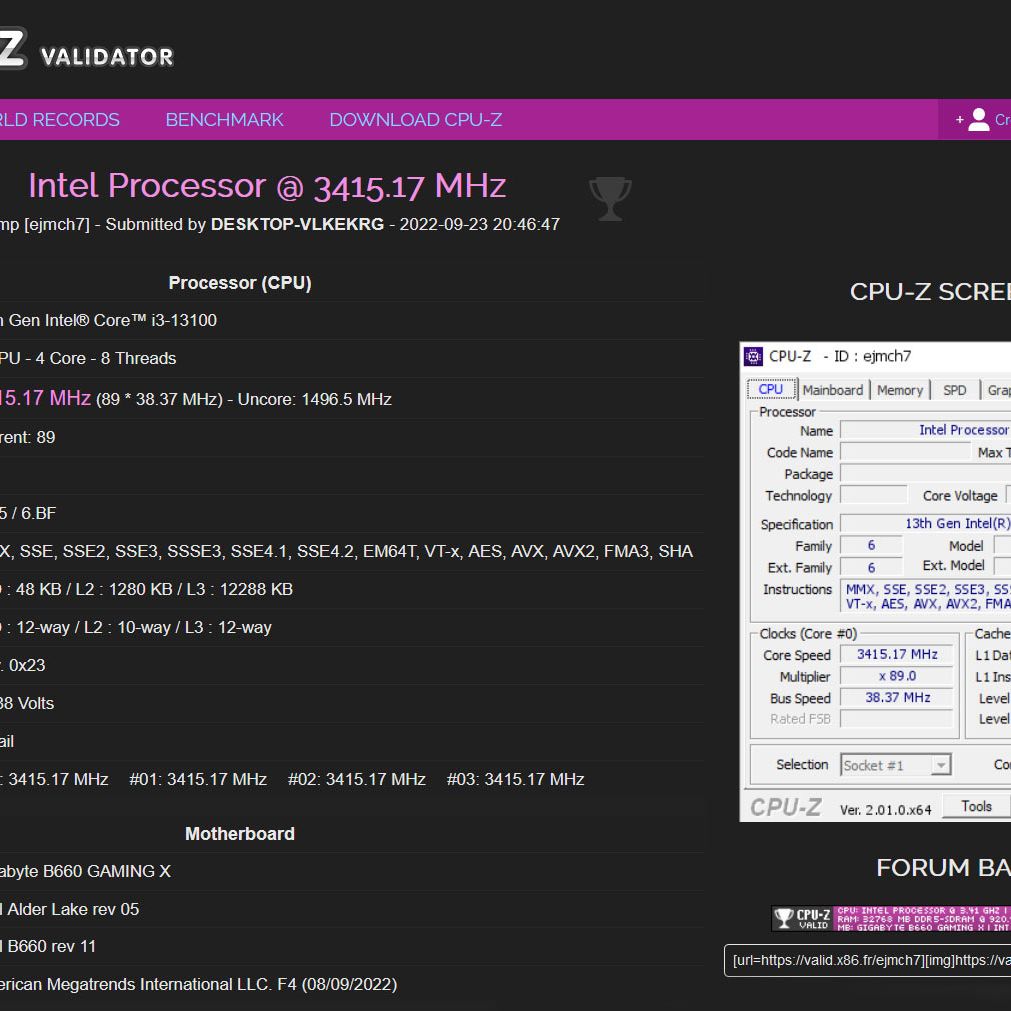Click the Multiplier x 89.0 value
The width and height of the screenshot is (1011, 1011).
pyautogui.click(x=897, y=676)
